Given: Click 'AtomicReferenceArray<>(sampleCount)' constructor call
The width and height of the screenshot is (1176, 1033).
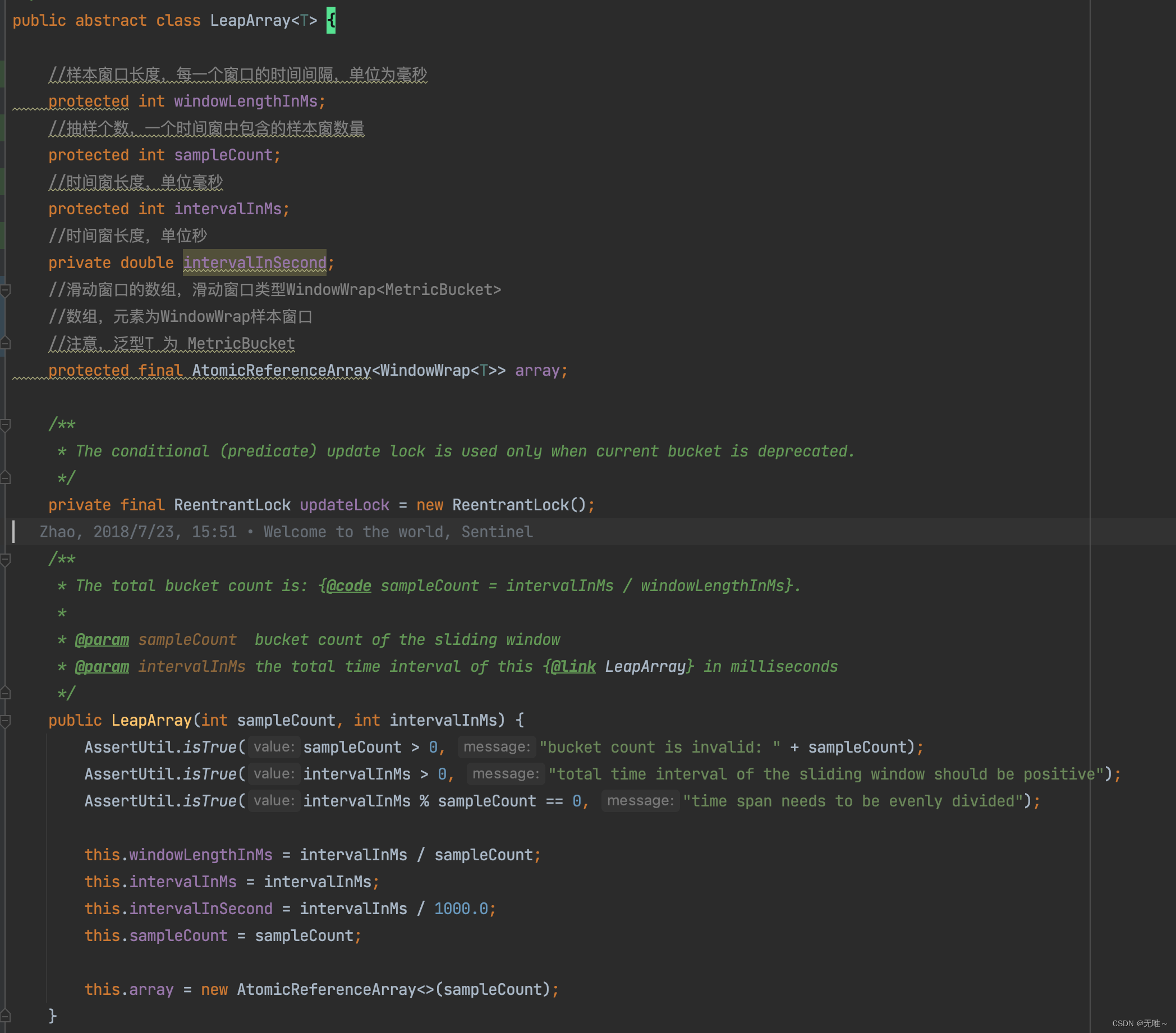Looking at the screenshot, I should 394,989.
